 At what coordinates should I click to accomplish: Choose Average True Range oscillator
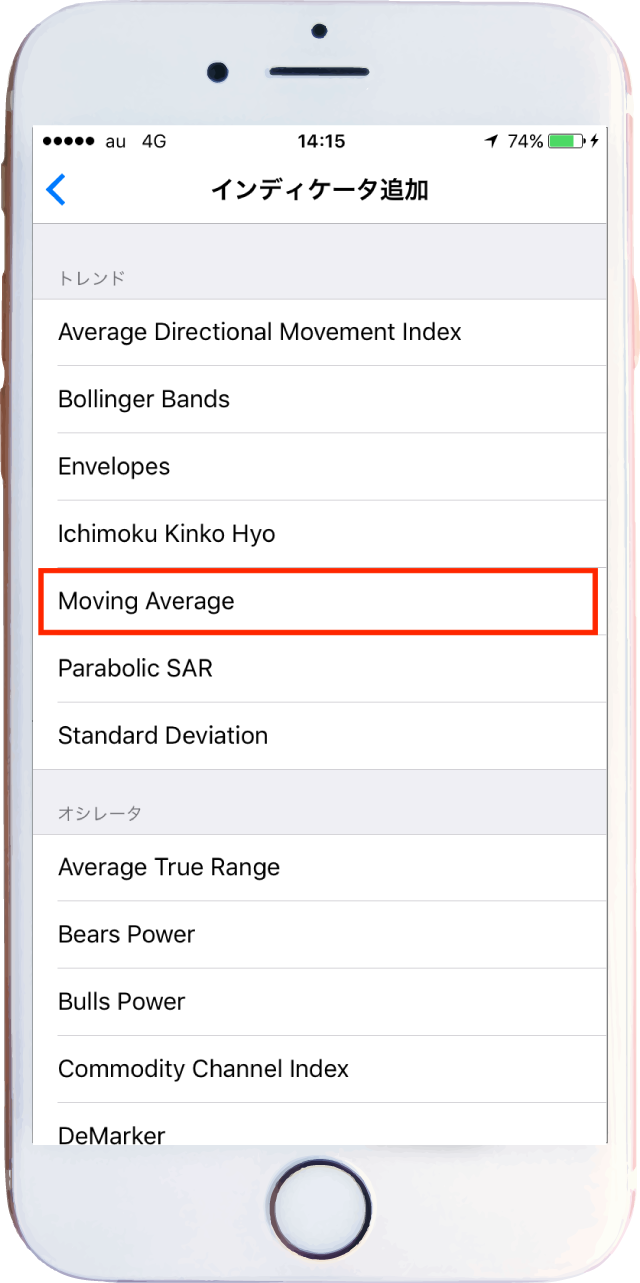tap(169, 867)
